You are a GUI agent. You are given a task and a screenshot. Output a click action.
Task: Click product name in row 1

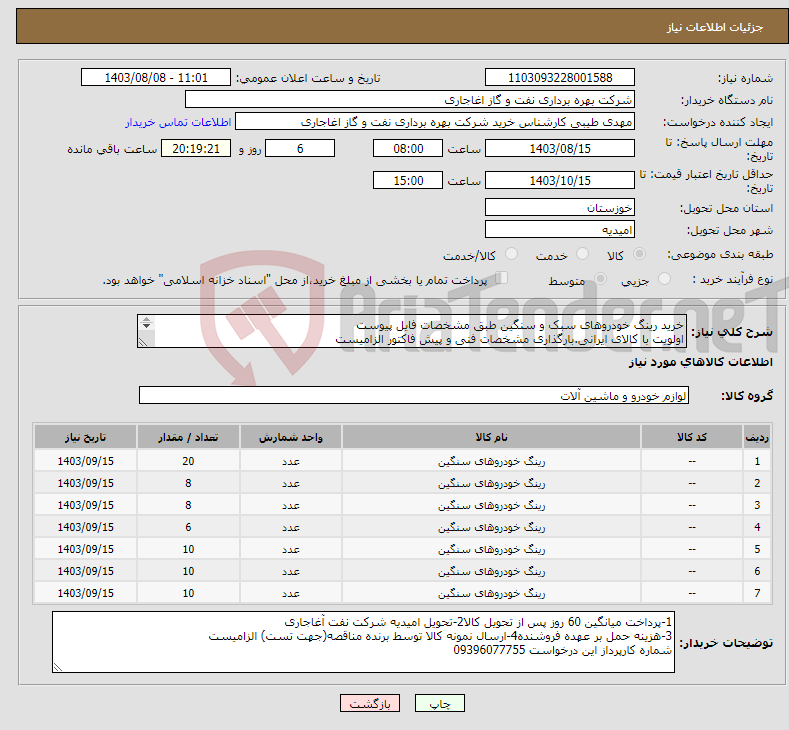point(492,461)
